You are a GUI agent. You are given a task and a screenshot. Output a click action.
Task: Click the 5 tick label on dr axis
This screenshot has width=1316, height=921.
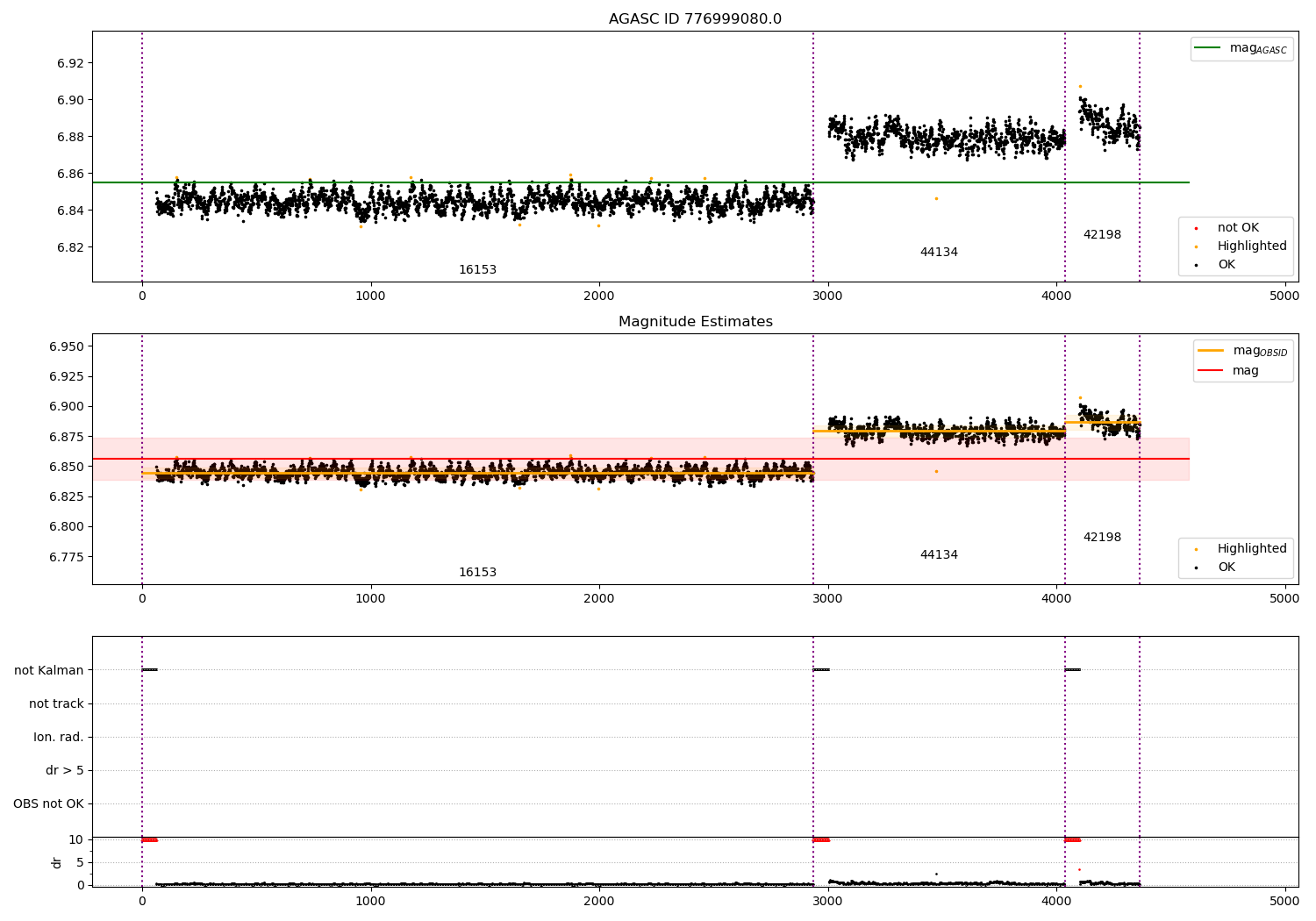(81, 862)
